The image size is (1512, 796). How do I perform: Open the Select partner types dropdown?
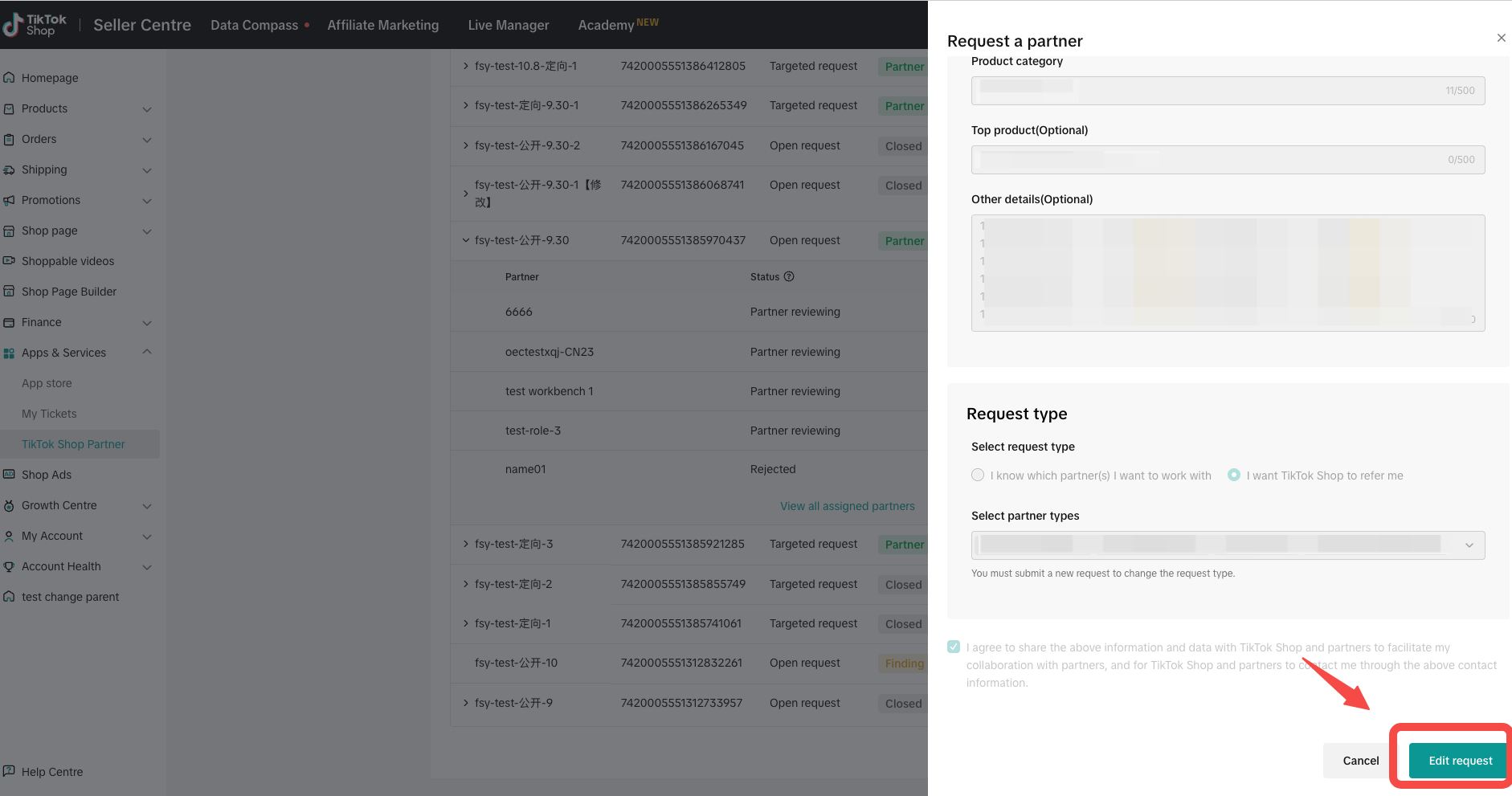click(x=1228, y=545)
